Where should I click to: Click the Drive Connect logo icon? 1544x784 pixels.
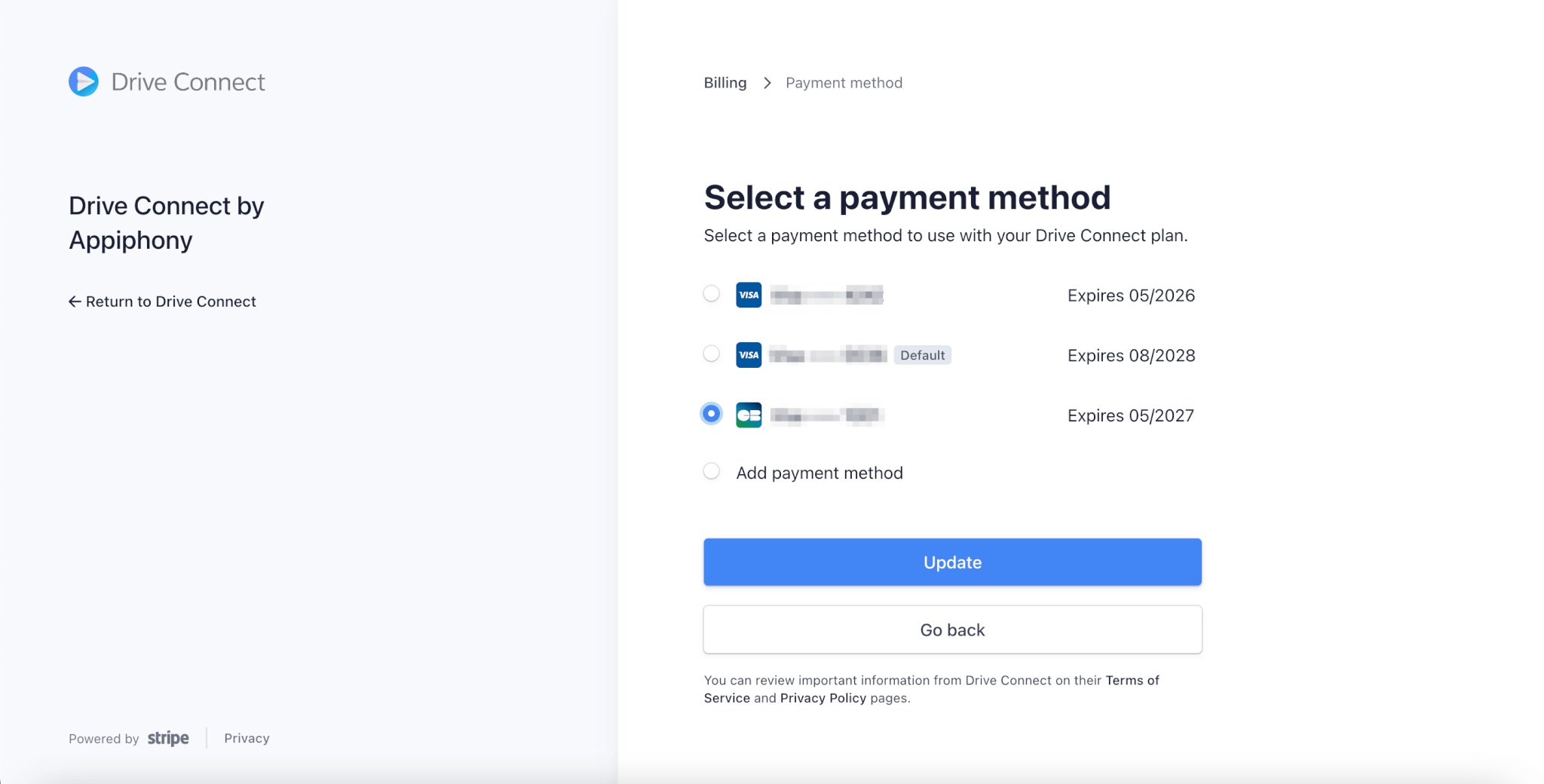84,81
